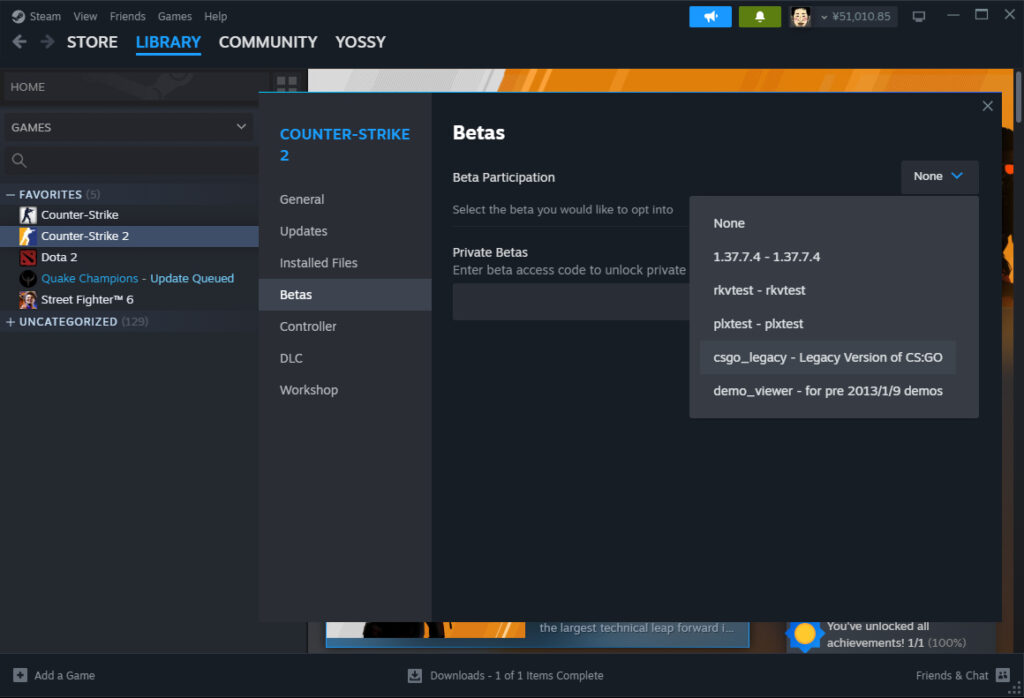Click the Friends & Chat icon
Screen dimensions: 1024x698
click(x=1003, y=675)
